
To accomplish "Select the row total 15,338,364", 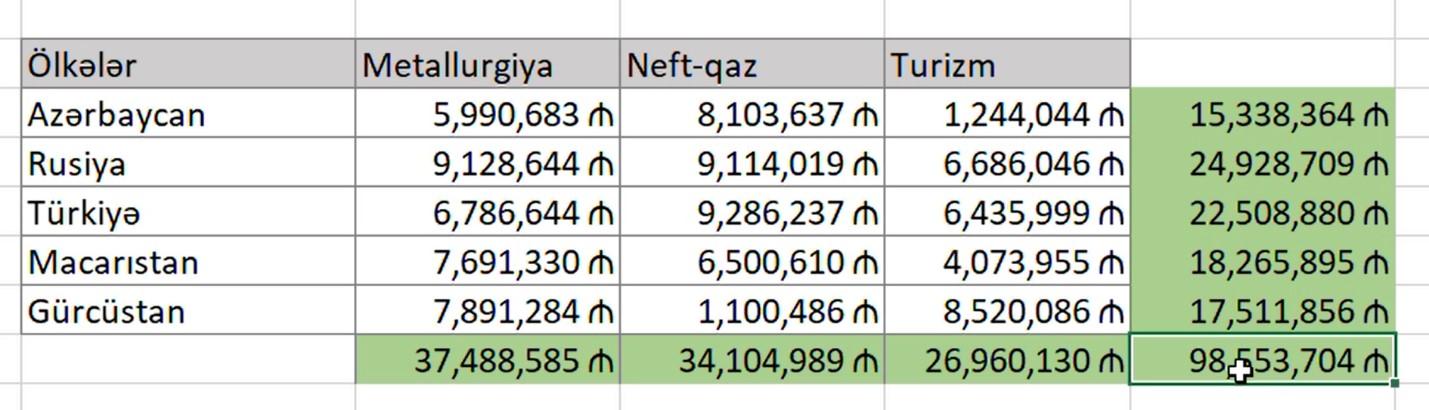I will (1263, 114).
